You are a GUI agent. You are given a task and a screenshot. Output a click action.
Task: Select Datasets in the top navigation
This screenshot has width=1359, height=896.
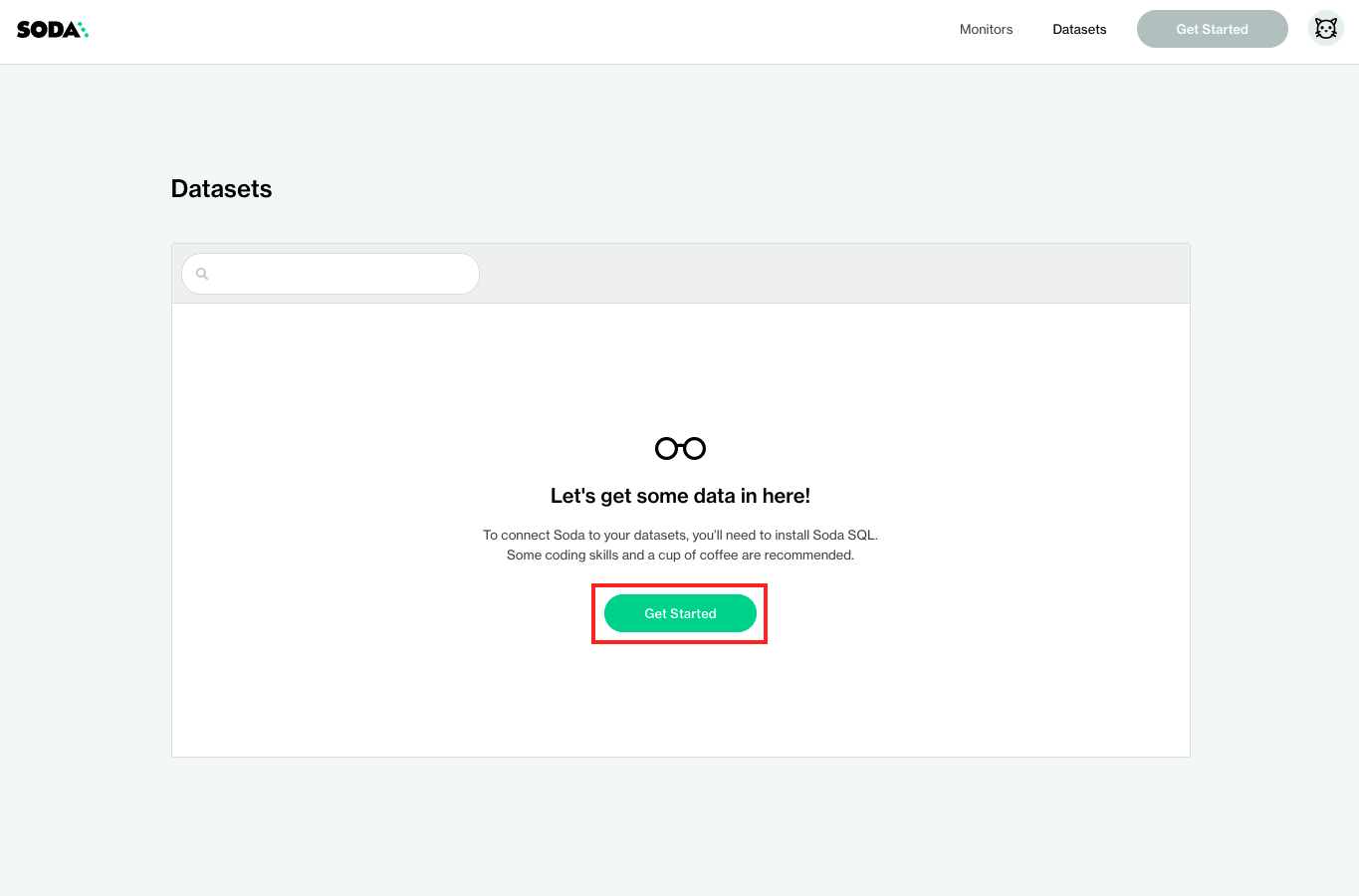(1079, 30)
